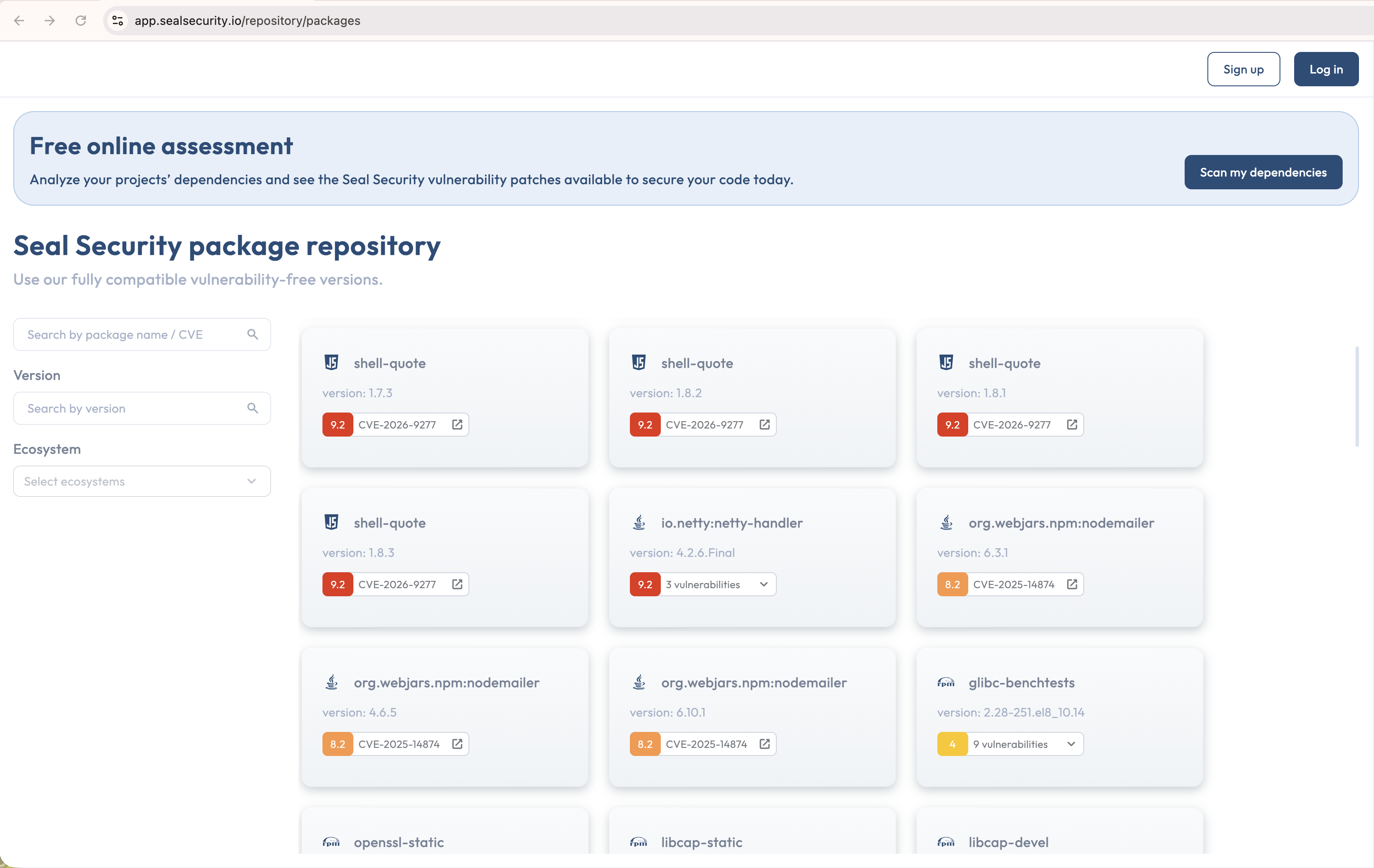The image size is (1374, 868).
Task: Open the Select ecosystems dropdown
Action: coord(142,481)
